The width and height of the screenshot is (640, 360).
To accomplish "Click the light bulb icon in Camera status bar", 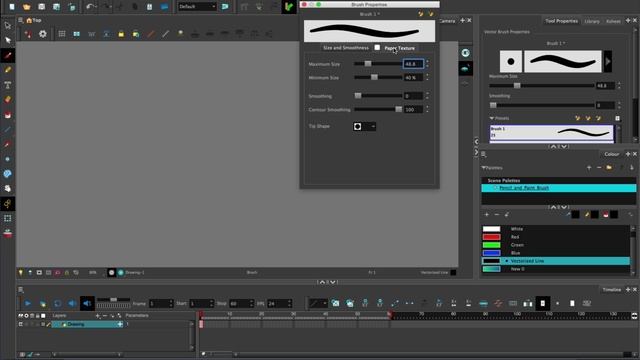I will pyautogui.click(x=20, y=272).
